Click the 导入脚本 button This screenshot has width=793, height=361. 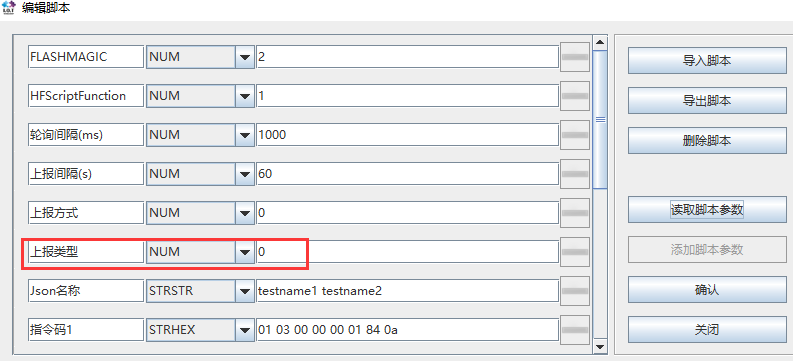point(707,61)
